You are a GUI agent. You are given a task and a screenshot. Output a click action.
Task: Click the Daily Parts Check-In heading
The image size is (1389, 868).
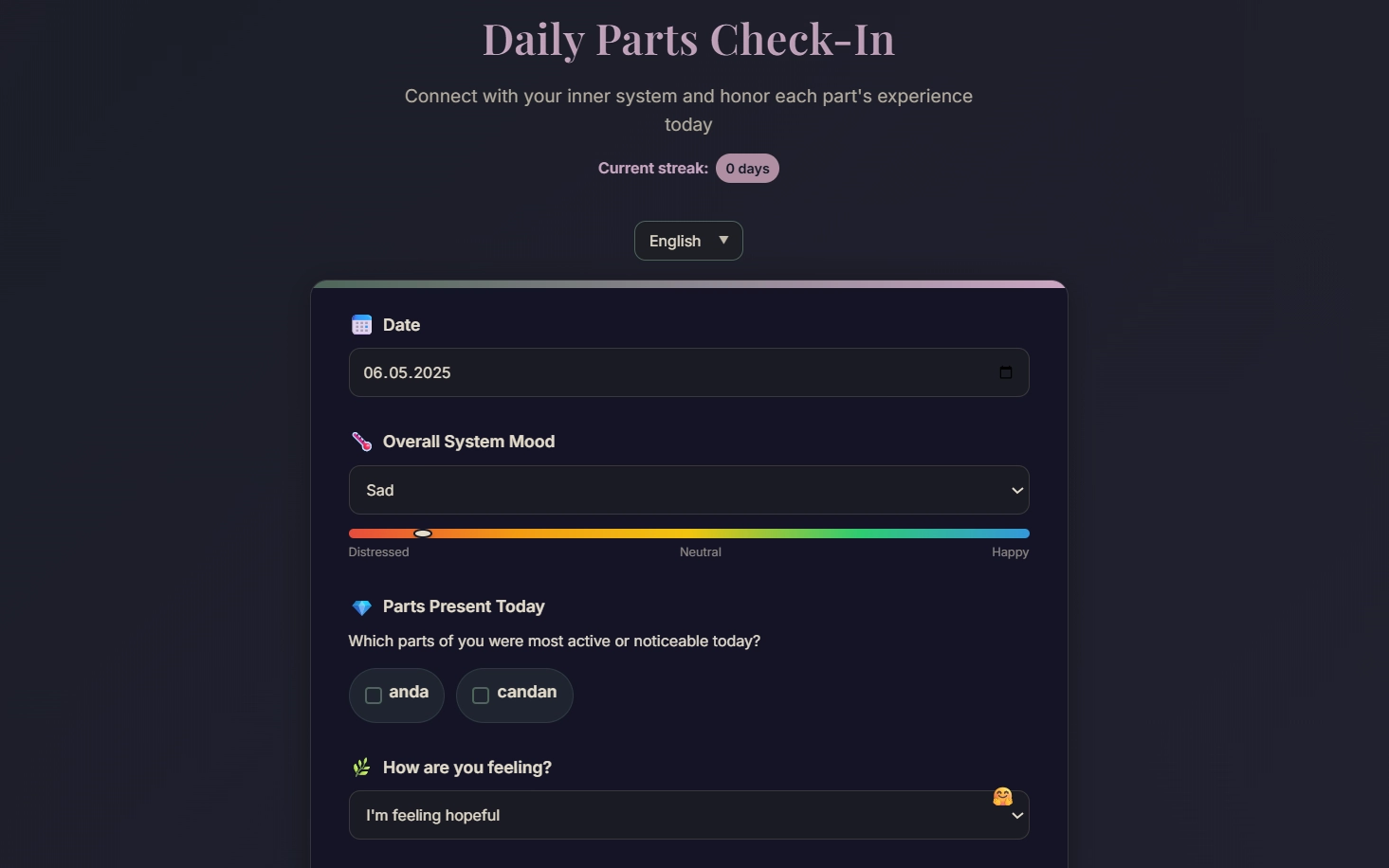(689, 39)
